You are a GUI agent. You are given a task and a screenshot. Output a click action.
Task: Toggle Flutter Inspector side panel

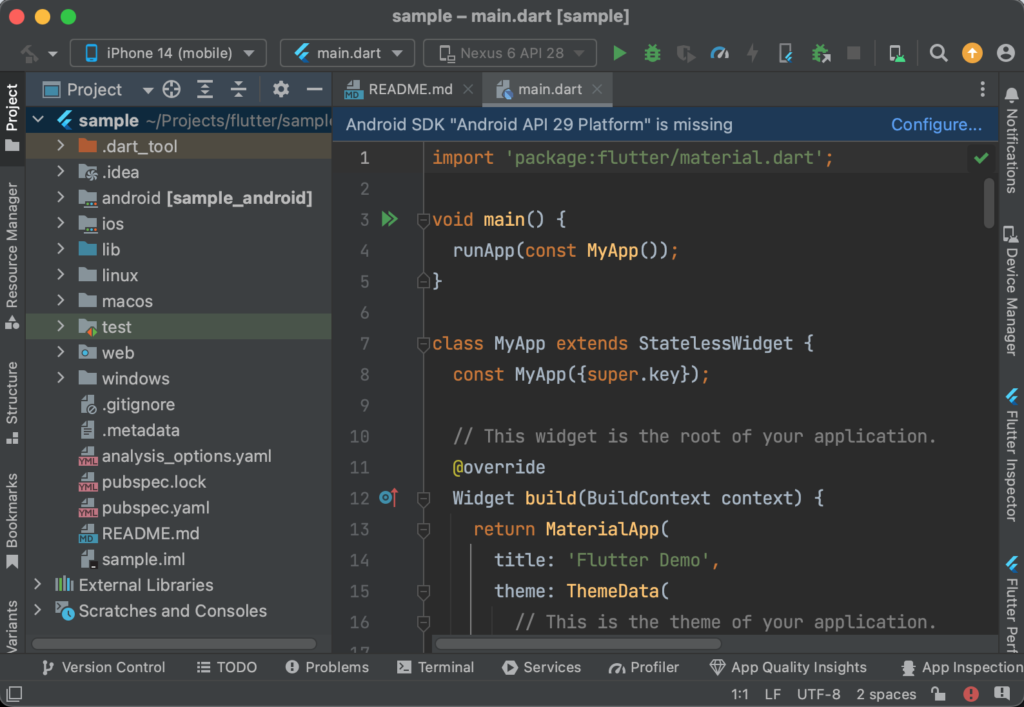pos(1012,454)
